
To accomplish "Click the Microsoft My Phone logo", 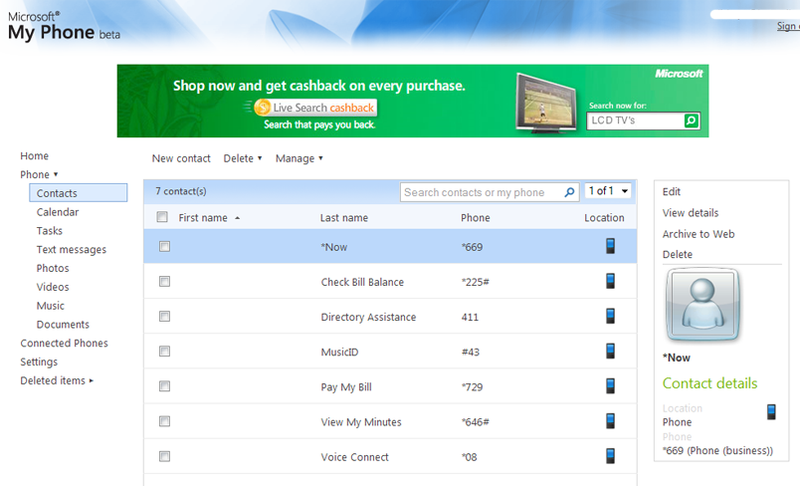I will (64, 26).
